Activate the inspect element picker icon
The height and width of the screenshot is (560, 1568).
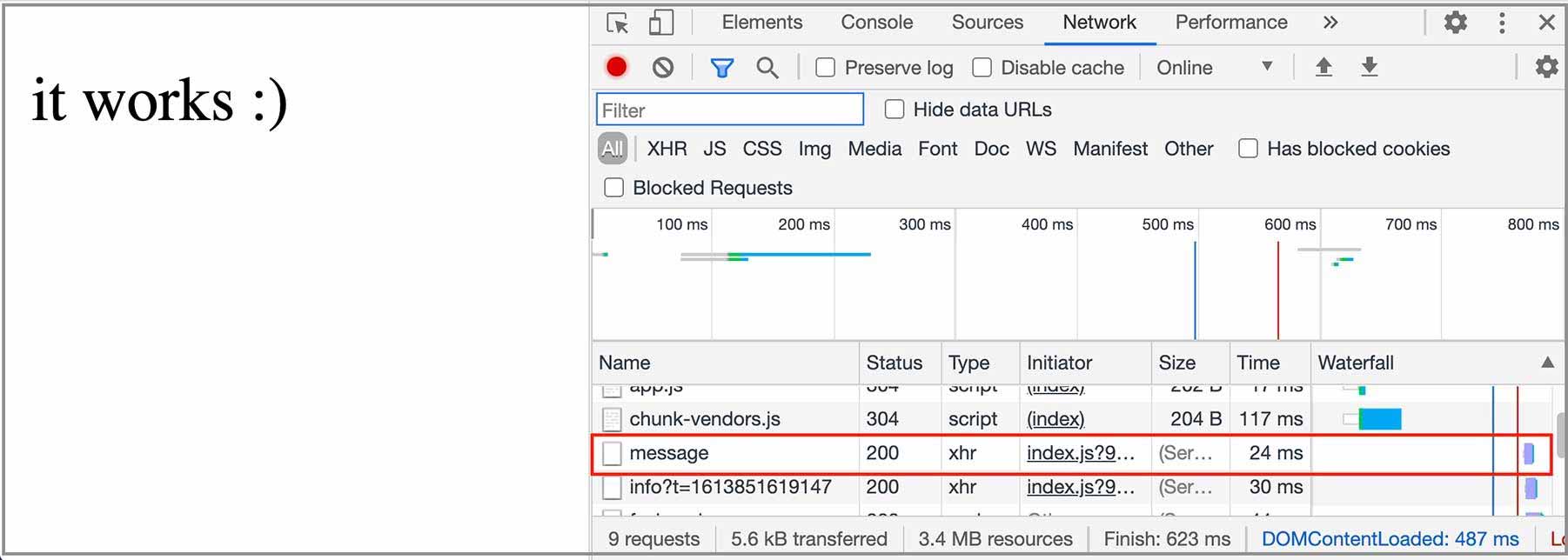click(618, 23)
